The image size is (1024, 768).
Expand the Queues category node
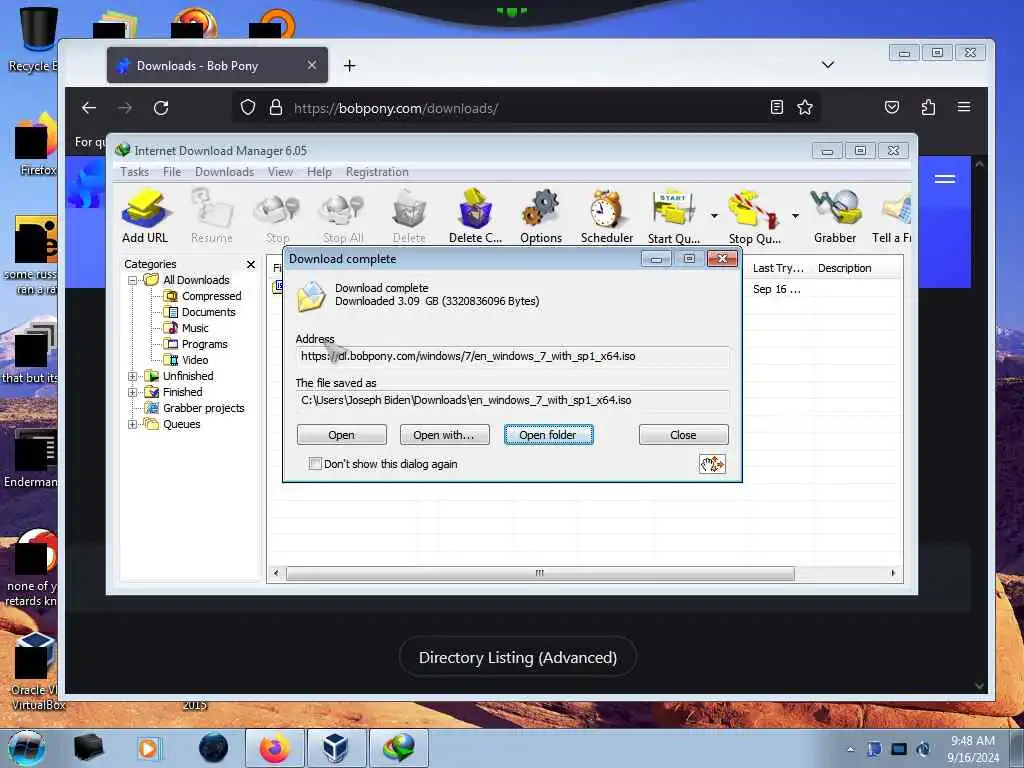coord(133,424)
